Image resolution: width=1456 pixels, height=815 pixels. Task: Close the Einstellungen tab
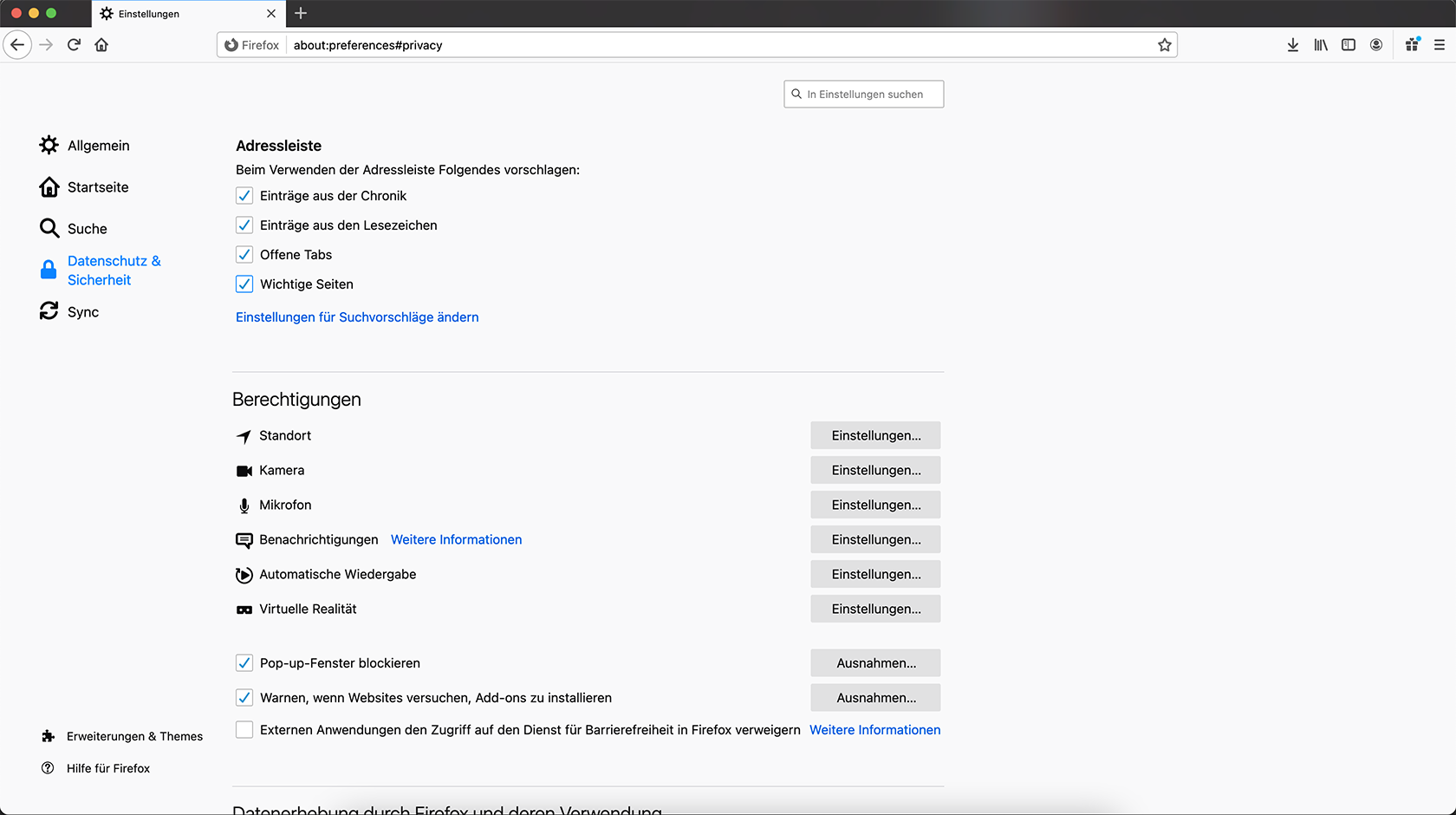[270, 14]
